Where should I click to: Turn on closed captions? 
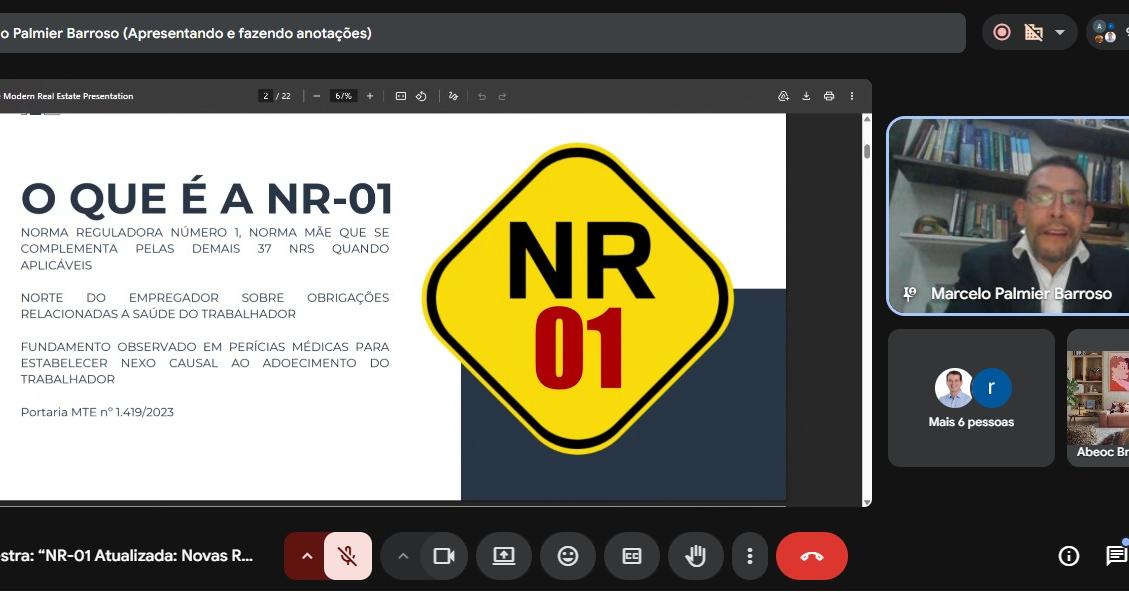click(x=632, y=556)
